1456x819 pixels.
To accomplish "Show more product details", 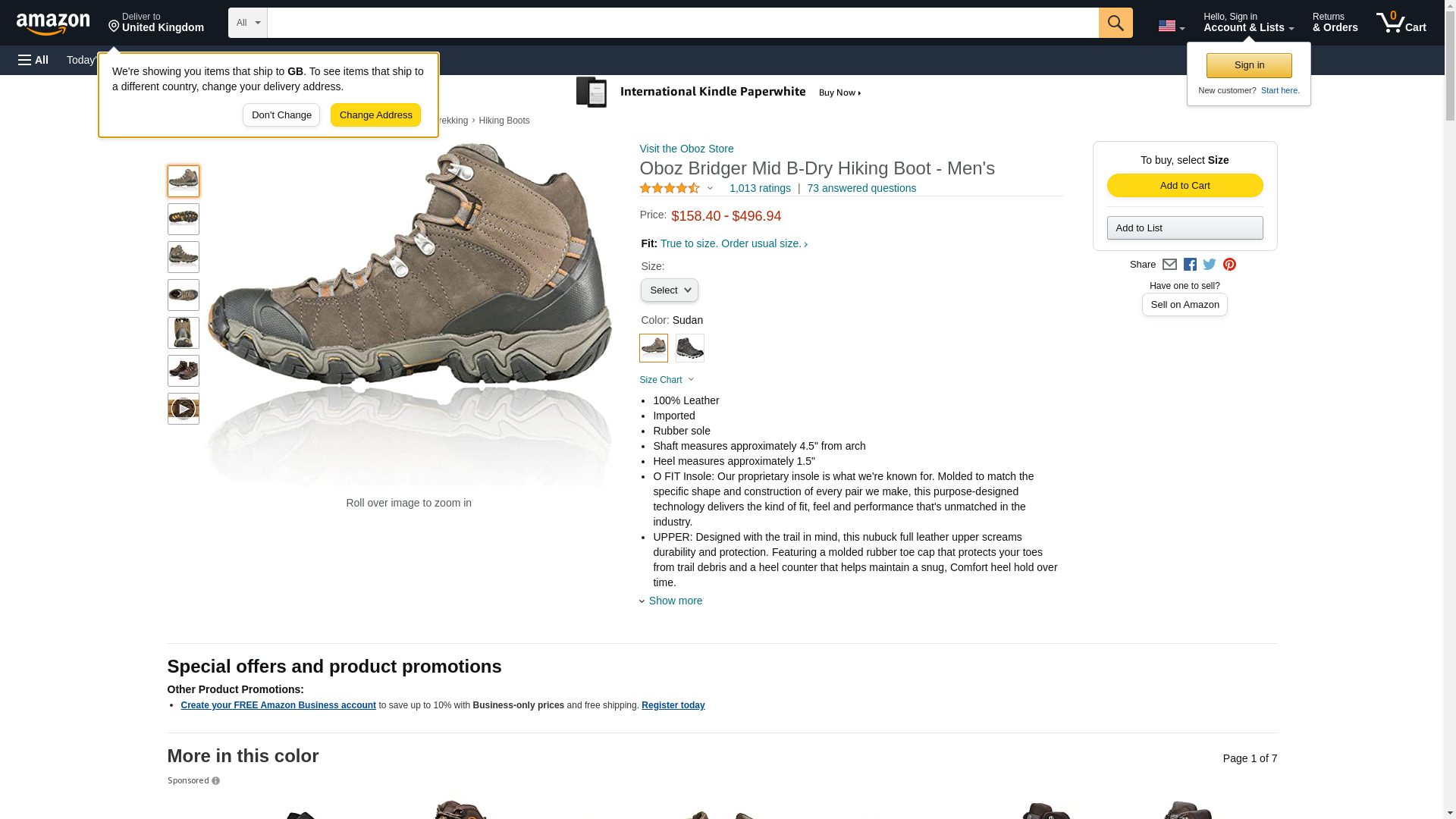I will pyautogui.click(x=675, y=601).
